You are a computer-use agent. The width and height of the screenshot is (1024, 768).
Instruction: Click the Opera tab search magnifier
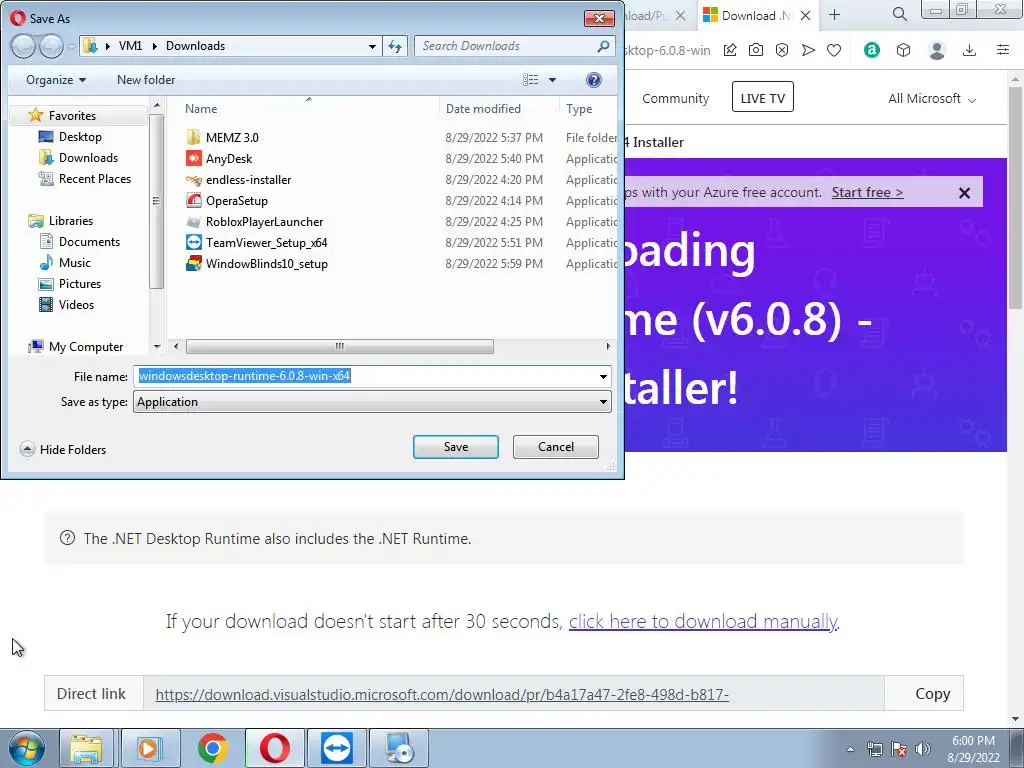(899, 14)
